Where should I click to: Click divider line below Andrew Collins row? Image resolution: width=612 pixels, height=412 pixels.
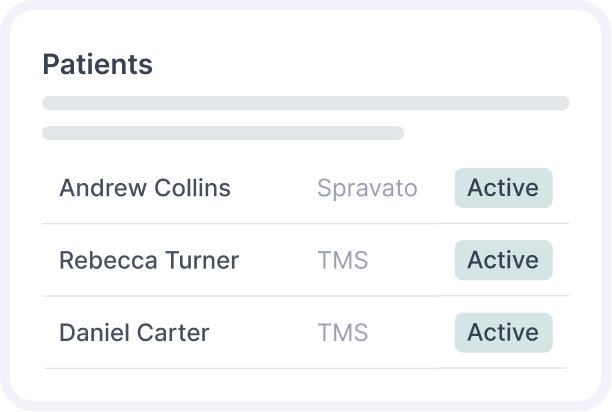(305, 223)
